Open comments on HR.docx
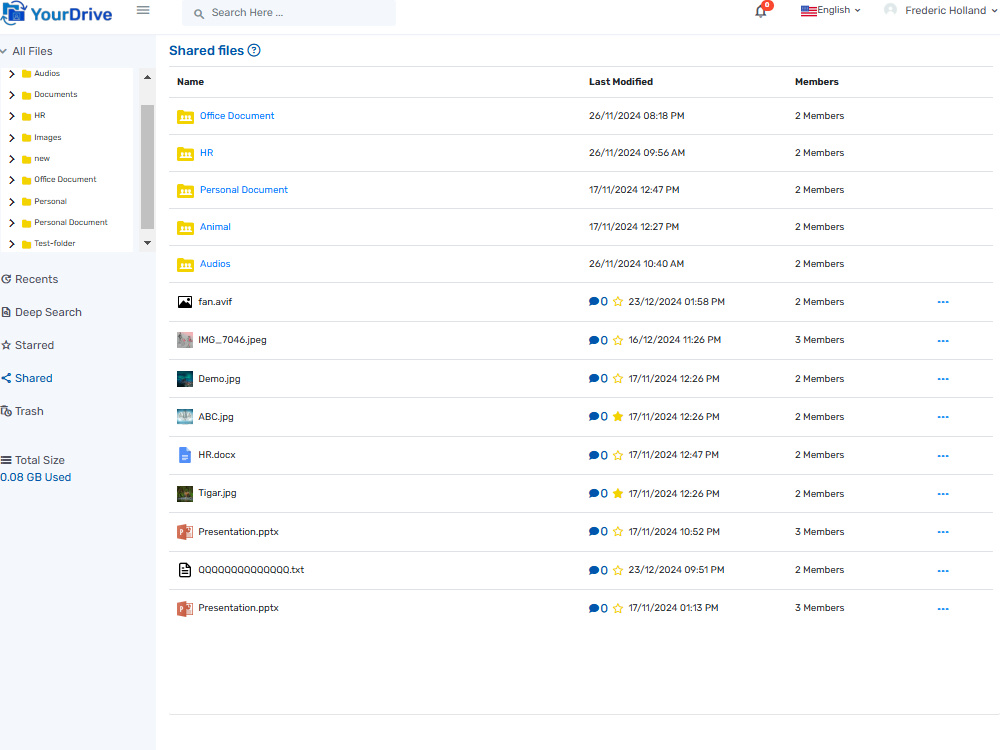The height and width of the screenshot is (750, 1000). click(598, 455)
